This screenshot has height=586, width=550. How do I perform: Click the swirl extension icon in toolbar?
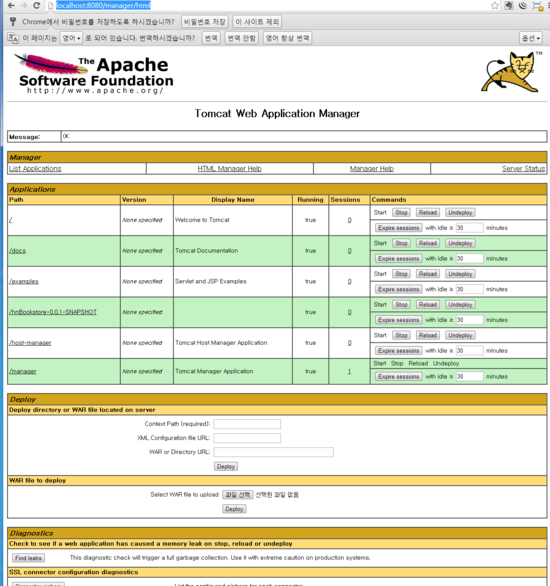coord(523,6)
